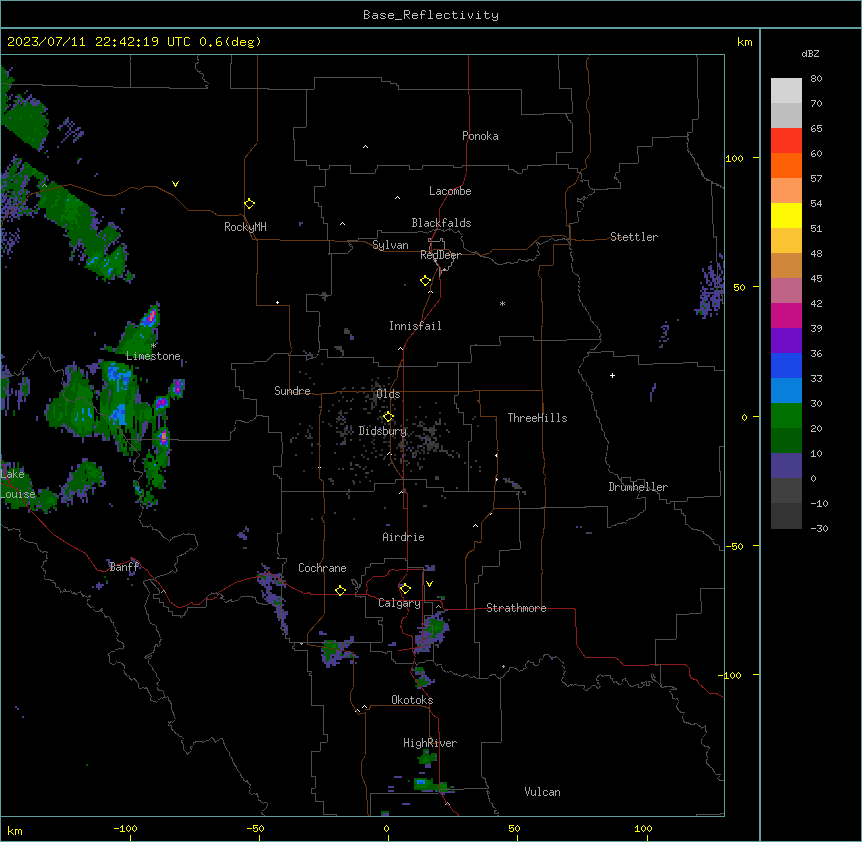862x842 pixels.
Task: Click white plus marker north of Drumheller
Action: (x=612, y=375)
